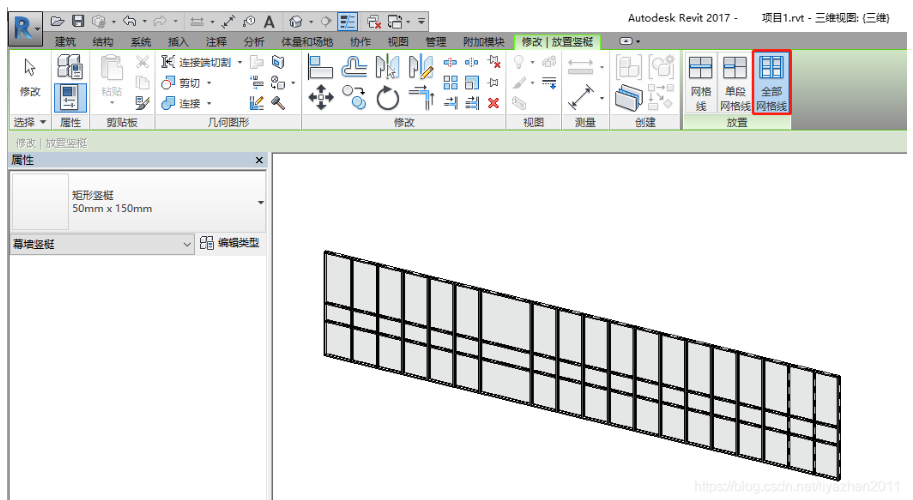The height and width of the screenshot is (500, 913).
Task: Click the 编辑类型 edit type button
Action: [x=230, y=243]
